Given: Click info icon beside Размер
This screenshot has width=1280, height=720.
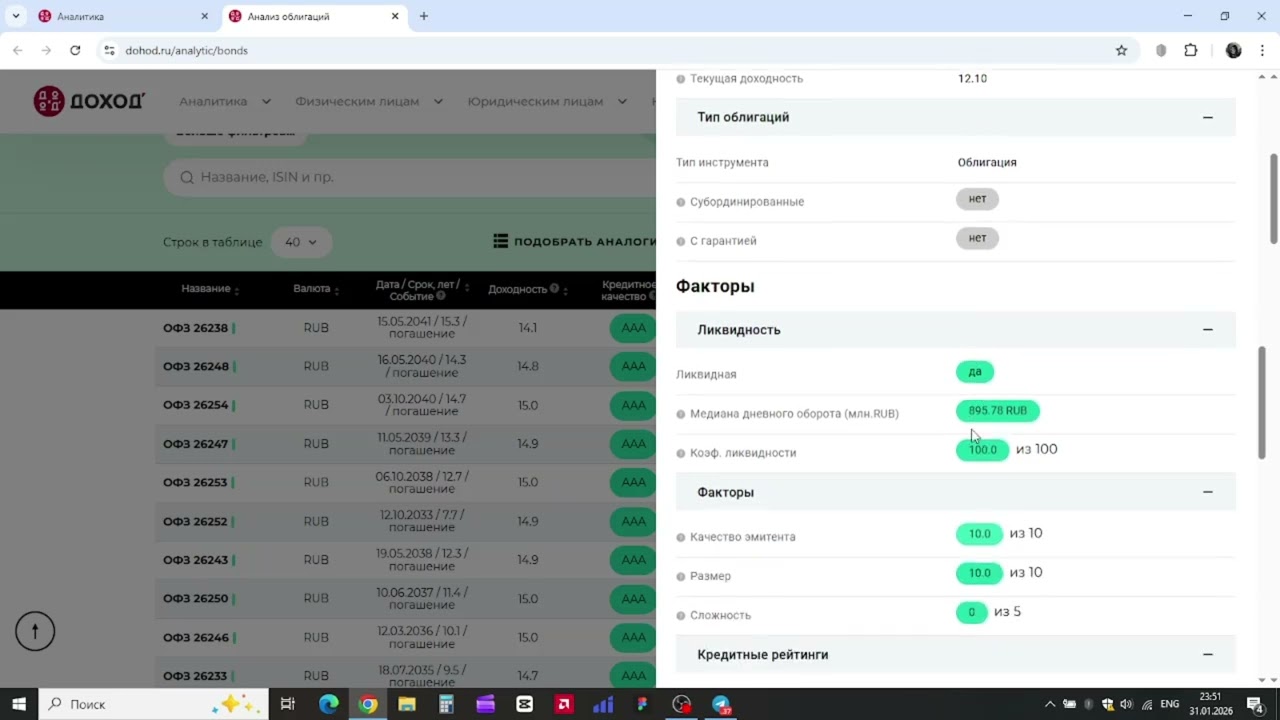Looking at the screenshot, I should coord(681,576).
